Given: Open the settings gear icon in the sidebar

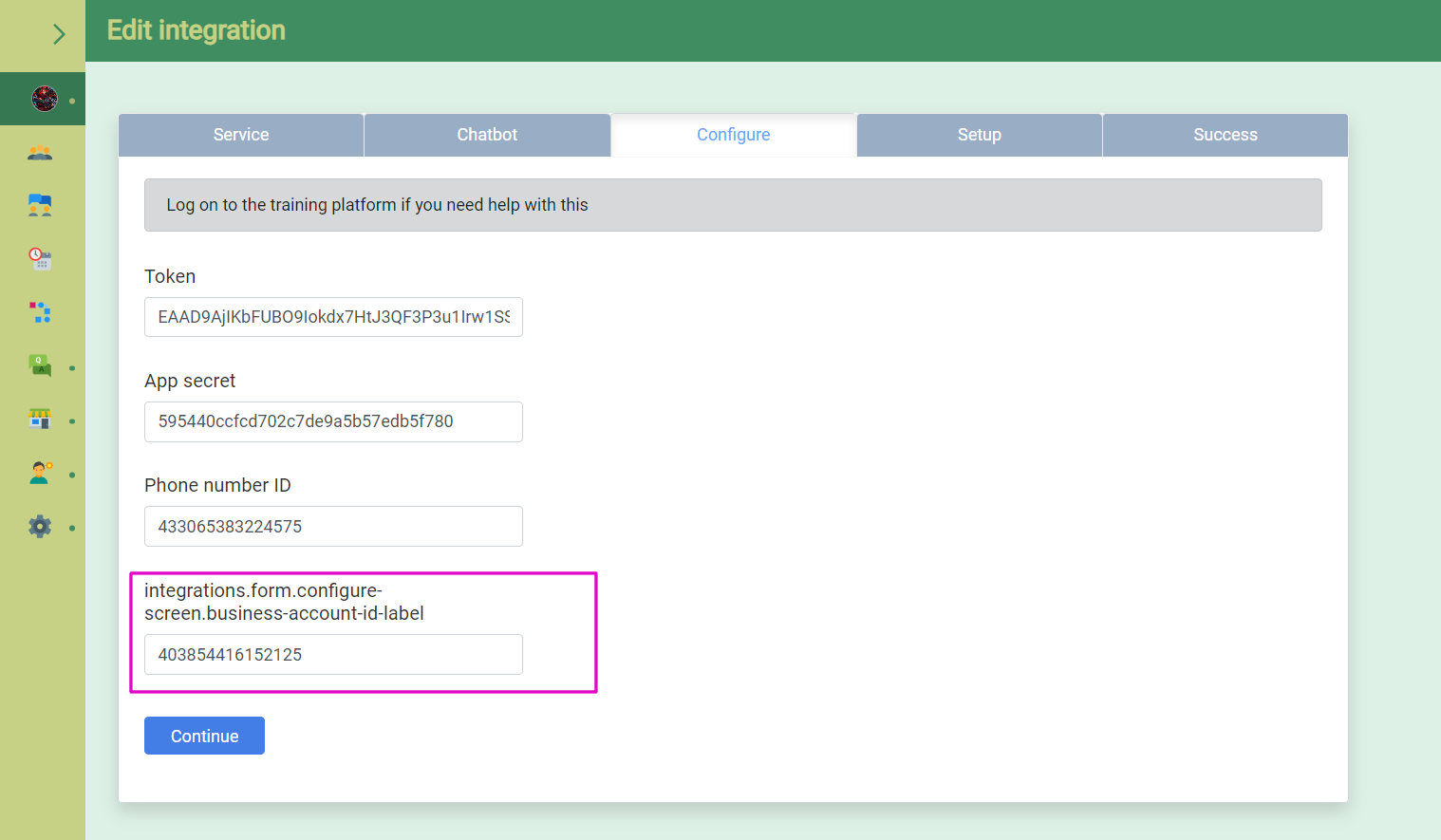Looking at the screenshot, I should click(x=40, y=527).
